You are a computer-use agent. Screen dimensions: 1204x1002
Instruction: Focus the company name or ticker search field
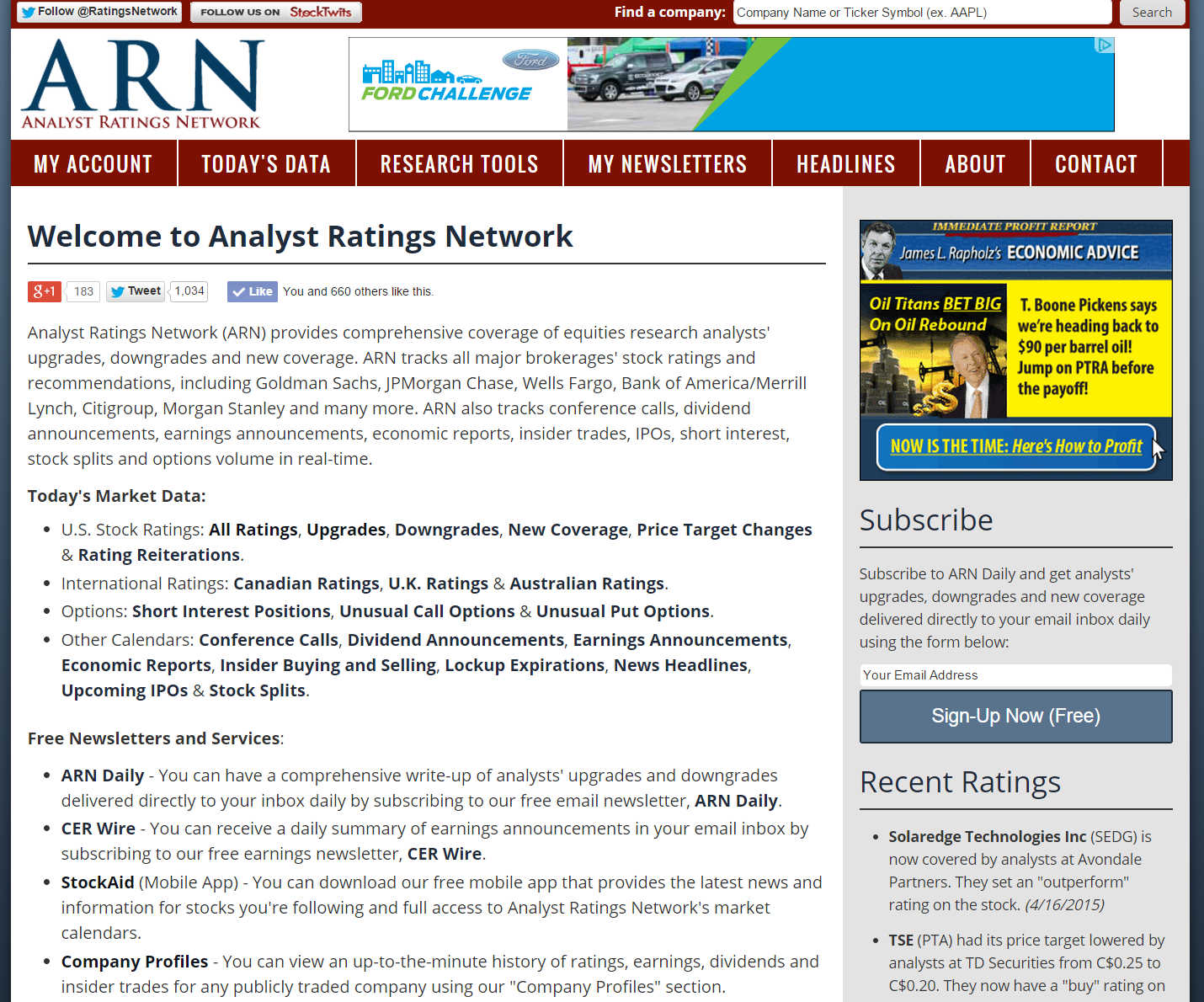click(x=922, y=13)
